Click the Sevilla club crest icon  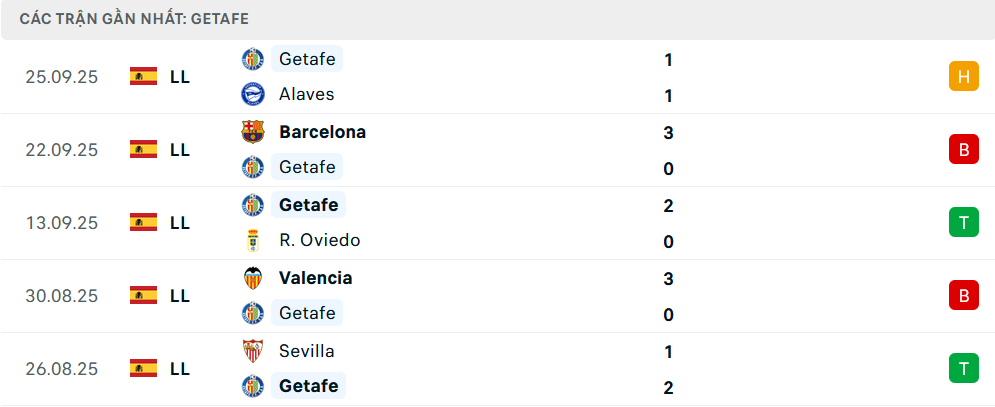253,351
